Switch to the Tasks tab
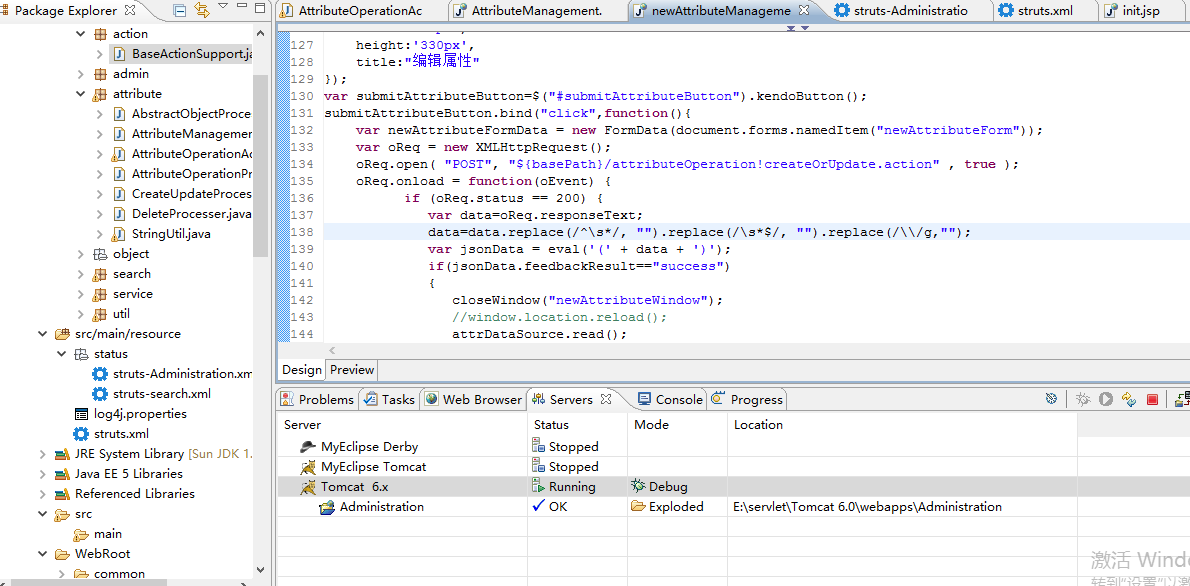 pyautogui.click(x=389, y=399)
